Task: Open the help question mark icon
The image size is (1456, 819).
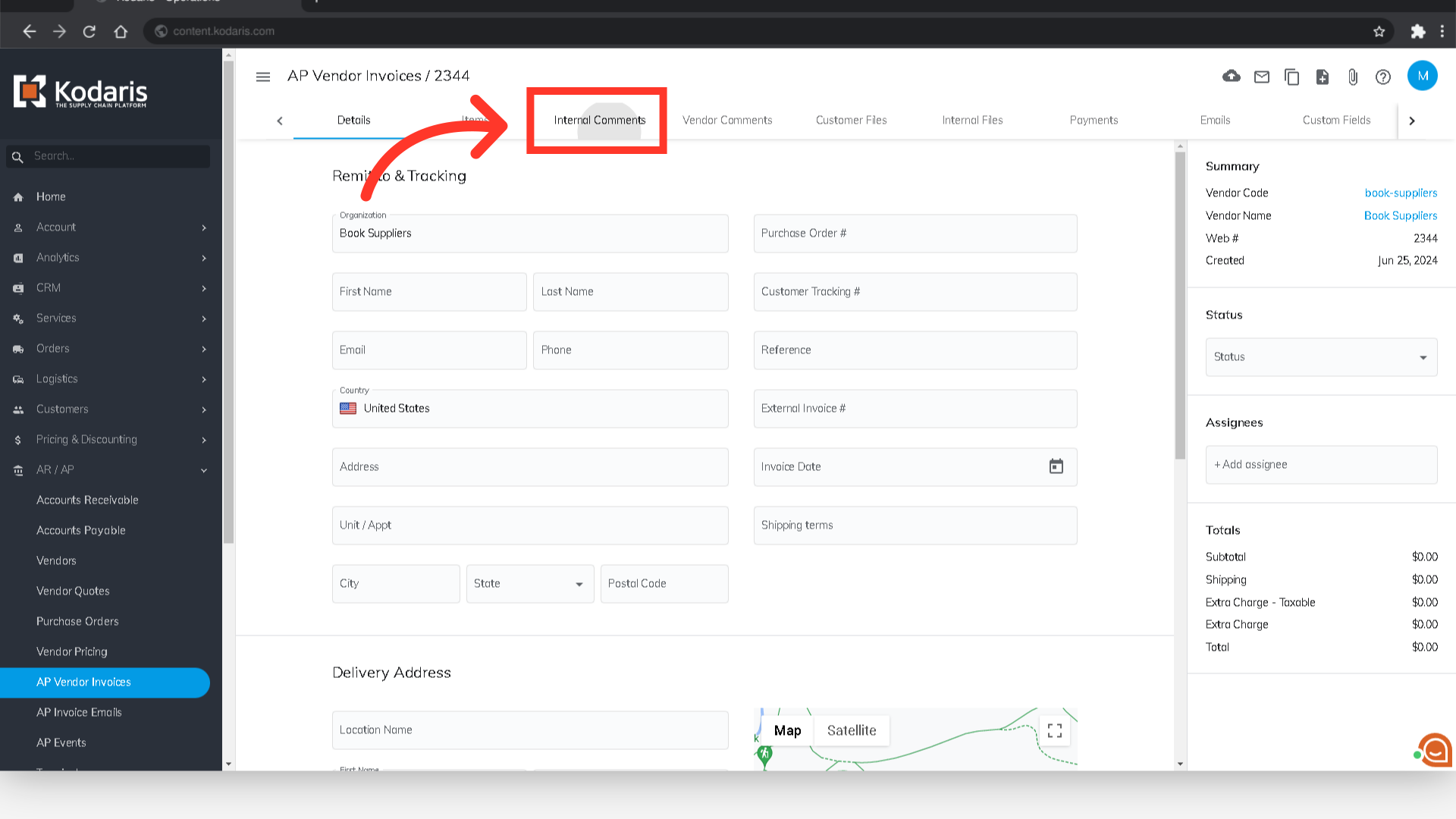Action: pos(1383,77)
